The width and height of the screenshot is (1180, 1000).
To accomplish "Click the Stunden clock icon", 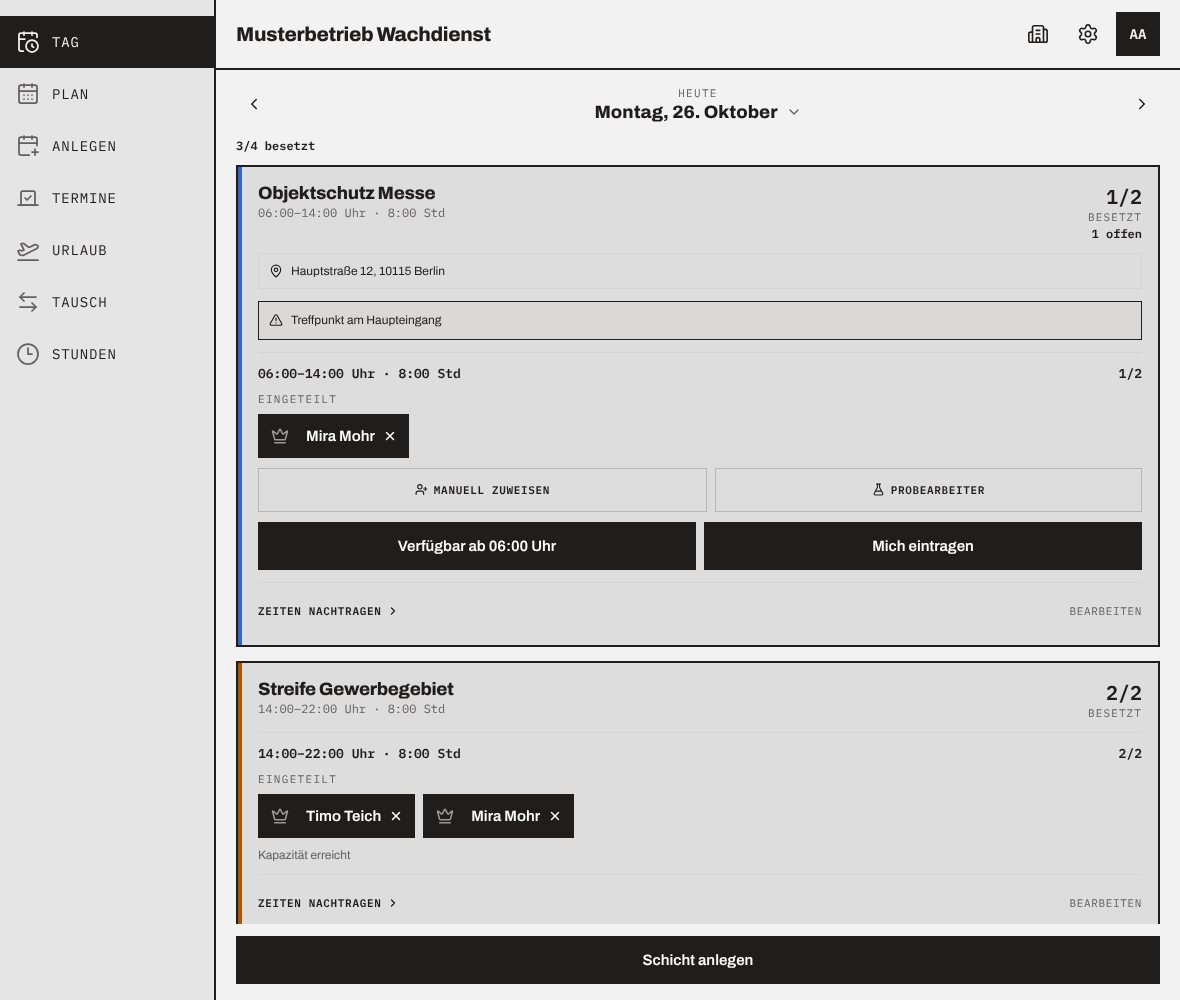I will 28,354.
